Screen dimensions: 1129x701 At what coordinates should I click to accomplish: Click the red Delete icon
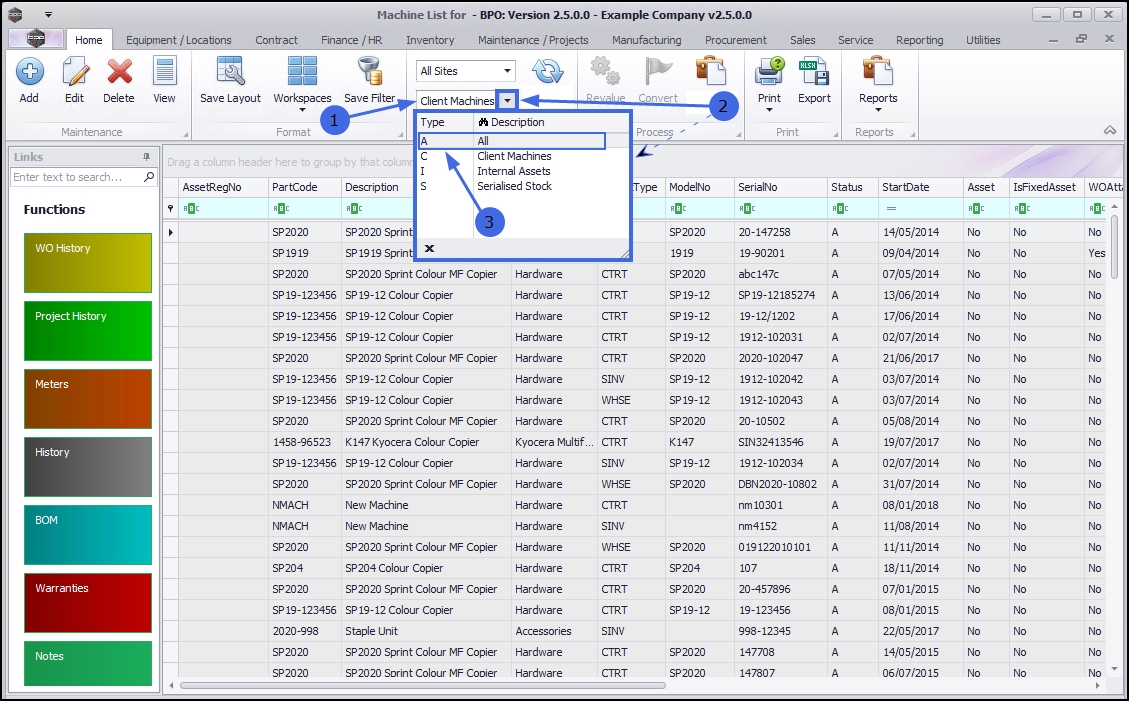(119, 73)
